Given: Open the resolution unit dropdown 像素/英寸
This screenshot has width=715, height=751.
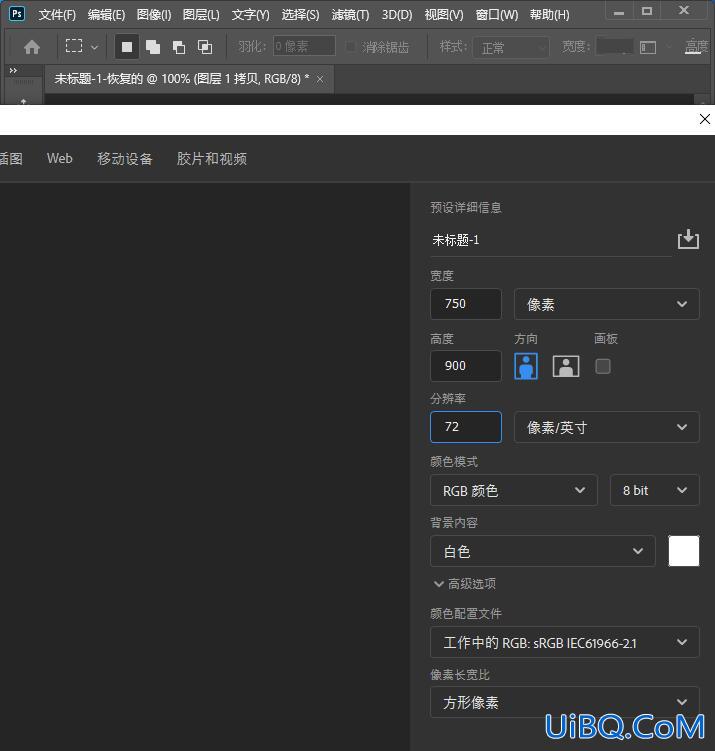Looking at the screenshot, I should pos(607,427).
